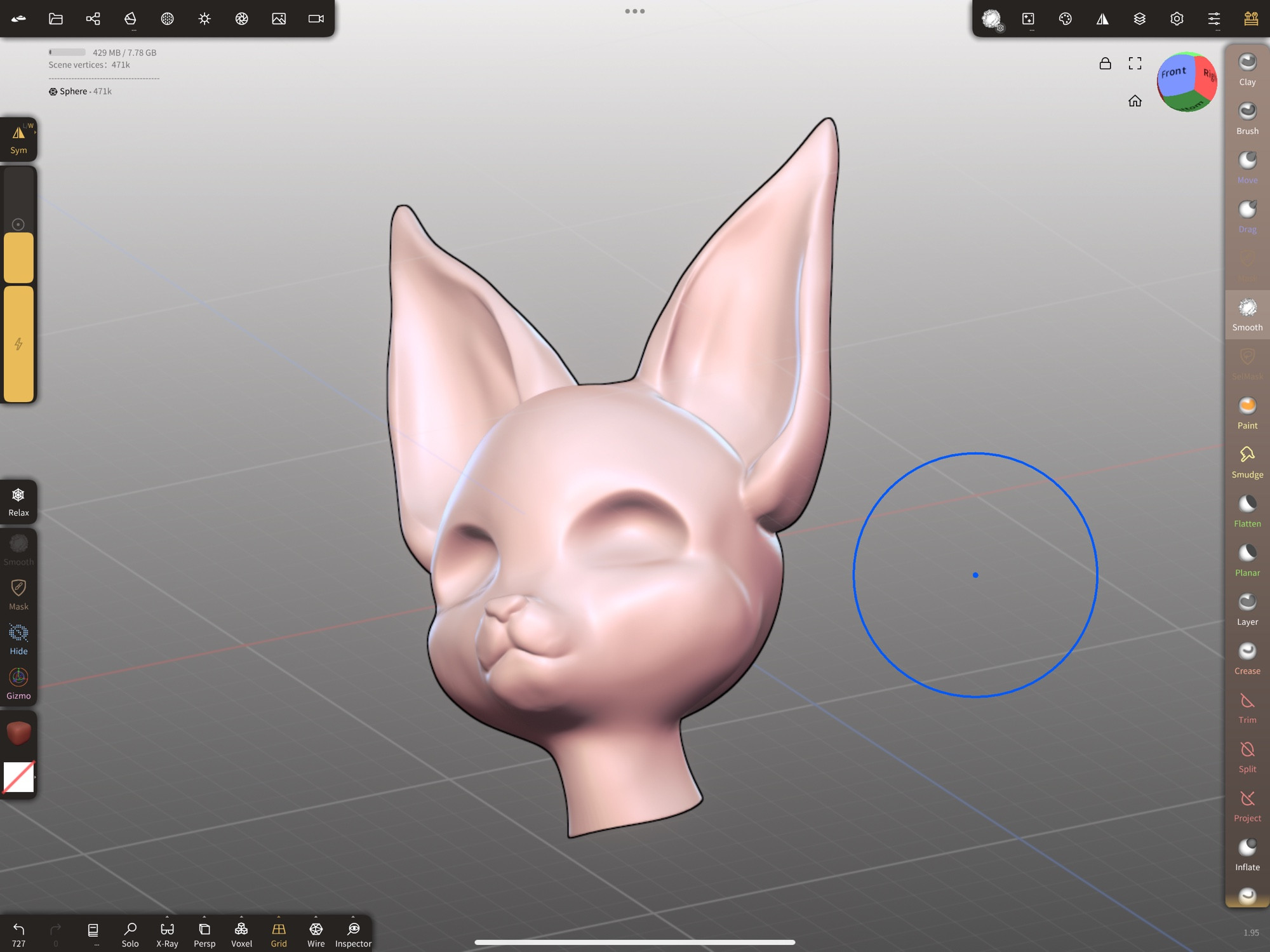Viewport: 1270px width, 952px height.
Task: Open the Post process menu
Action: click(241, 19)
